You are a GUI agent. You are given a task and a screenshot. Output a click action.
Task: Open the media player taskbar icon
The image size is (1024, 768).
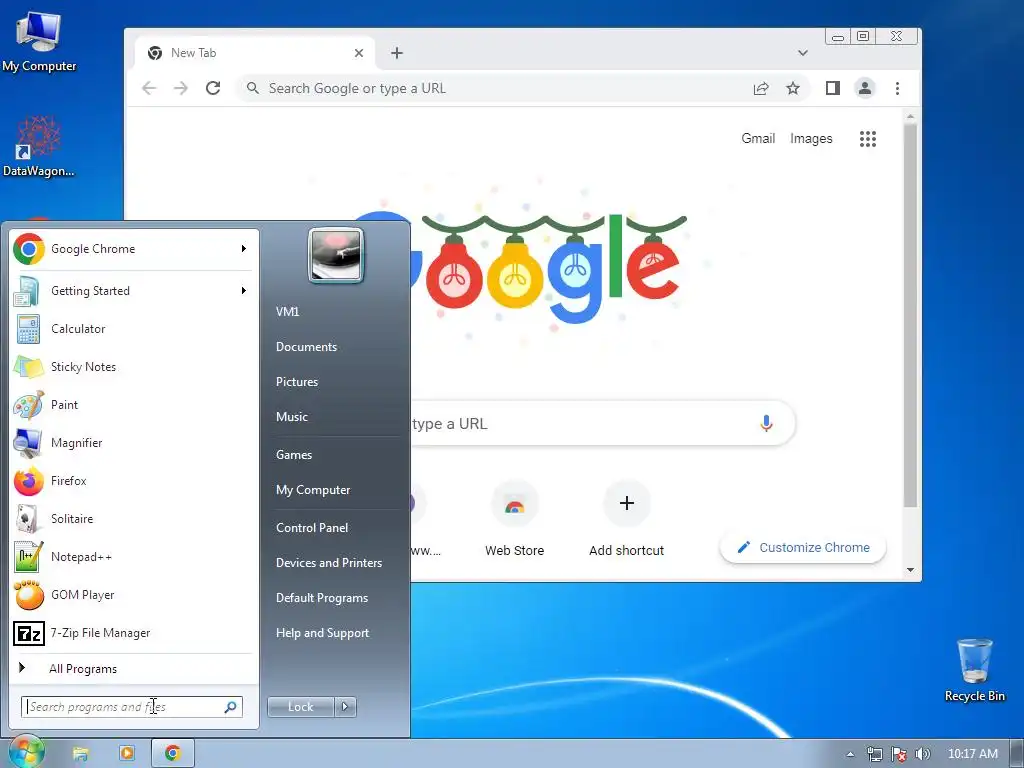[x=127, y=754]
